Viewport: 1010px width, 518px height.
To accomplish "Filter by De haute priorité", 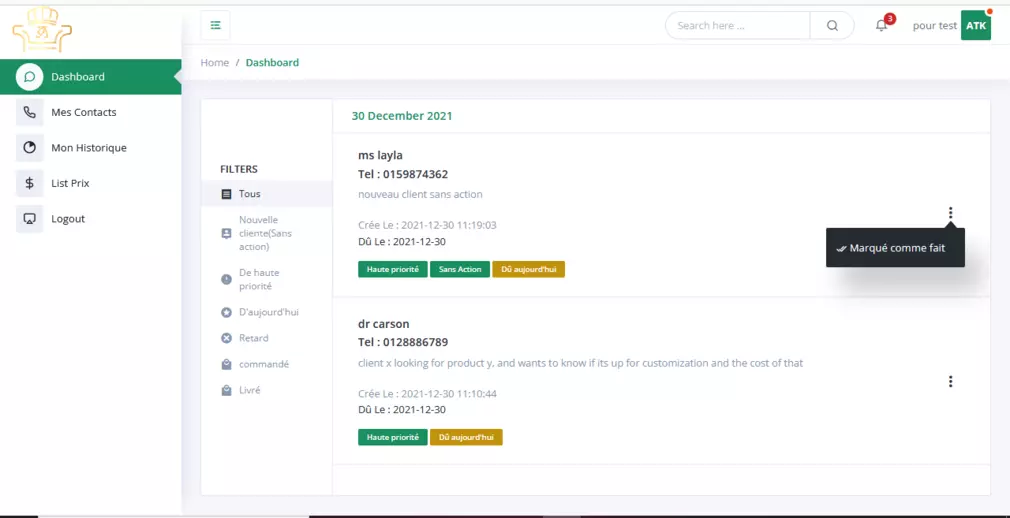I will click(x=258, y=279).
